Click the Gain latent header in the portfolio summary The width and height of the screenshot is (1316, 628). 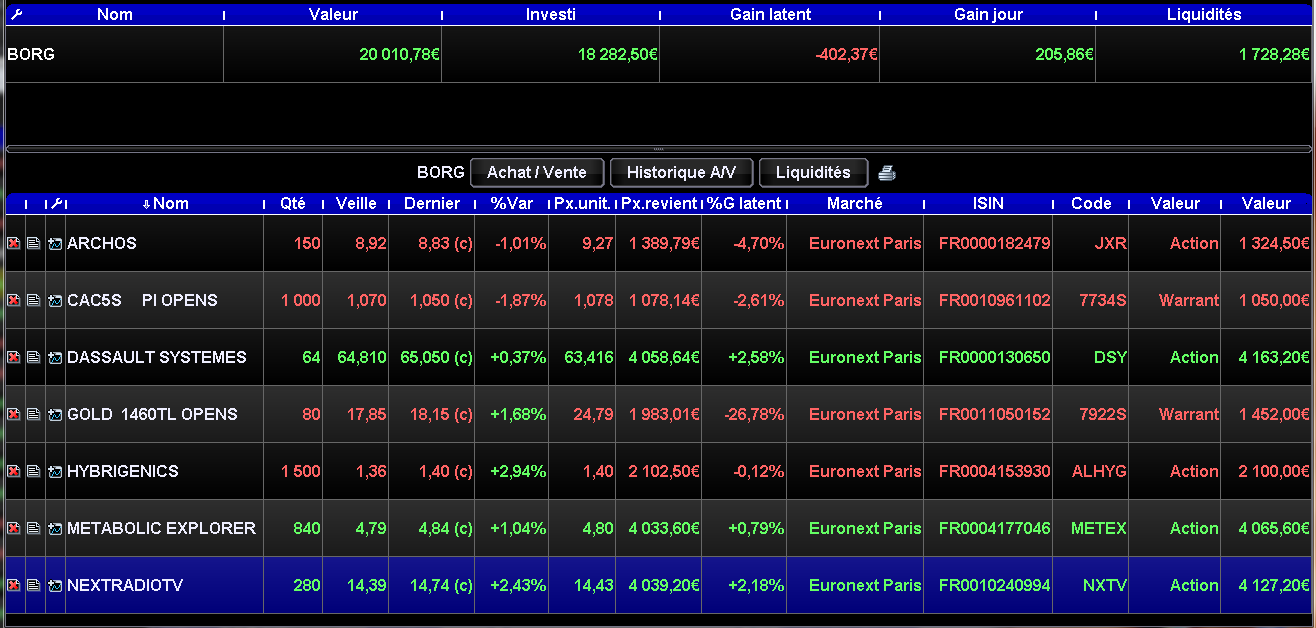(770, 15)
